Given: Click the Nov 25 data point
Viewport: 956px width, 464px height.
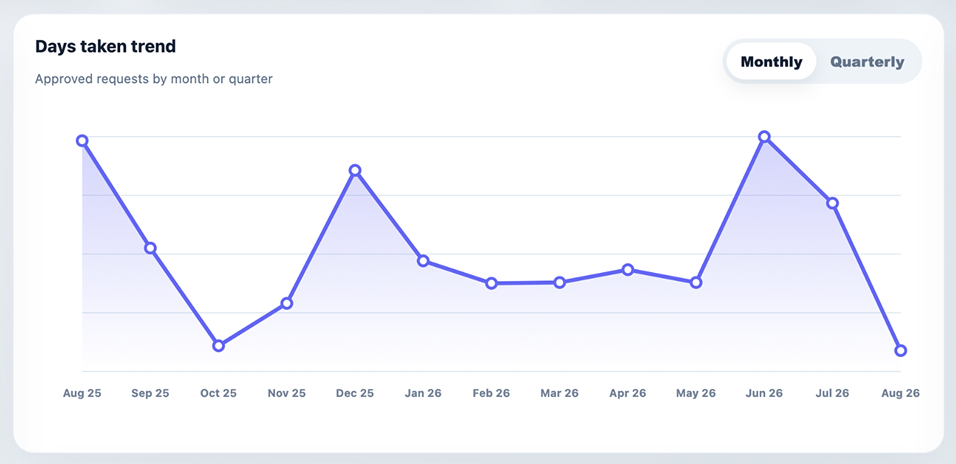Looking at the screenshot, I should click(x=287, y=303).
